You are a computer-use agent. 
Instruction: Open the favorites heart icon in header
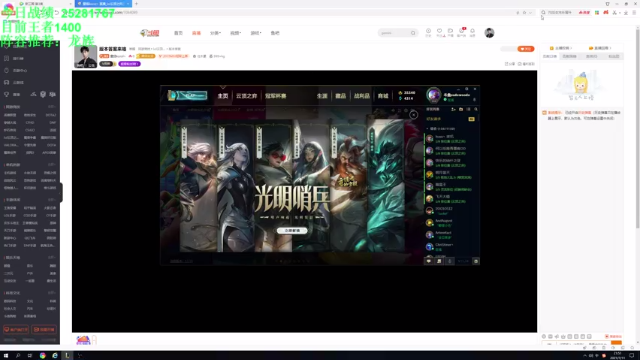[x=439, y=31]
